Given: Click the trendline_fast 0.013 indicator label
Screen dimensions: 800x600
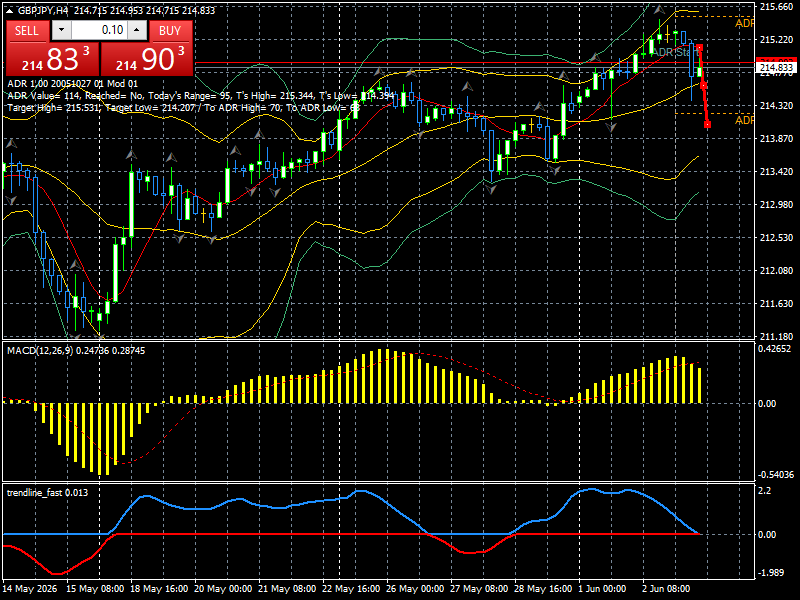Looking at the screenshot, I should click(47, 493).
